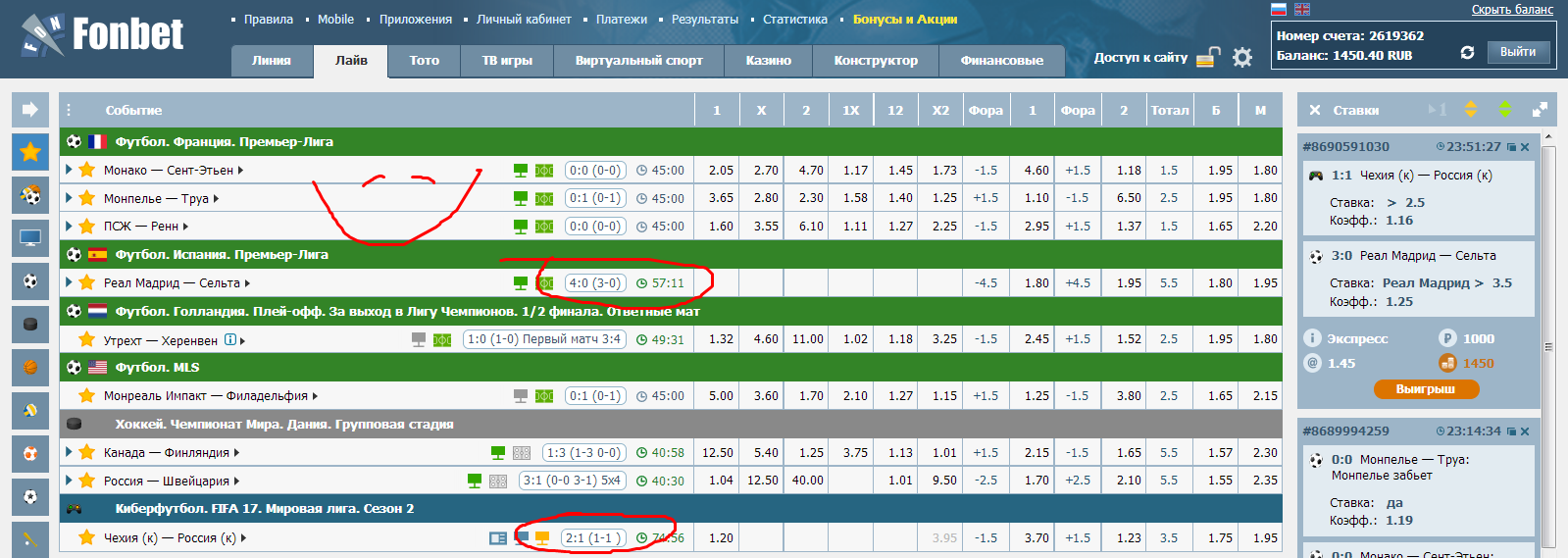Click the site access padlock icon
Image resolution: width=1568 pixels, height=558 pixels.
point(1209,57)
